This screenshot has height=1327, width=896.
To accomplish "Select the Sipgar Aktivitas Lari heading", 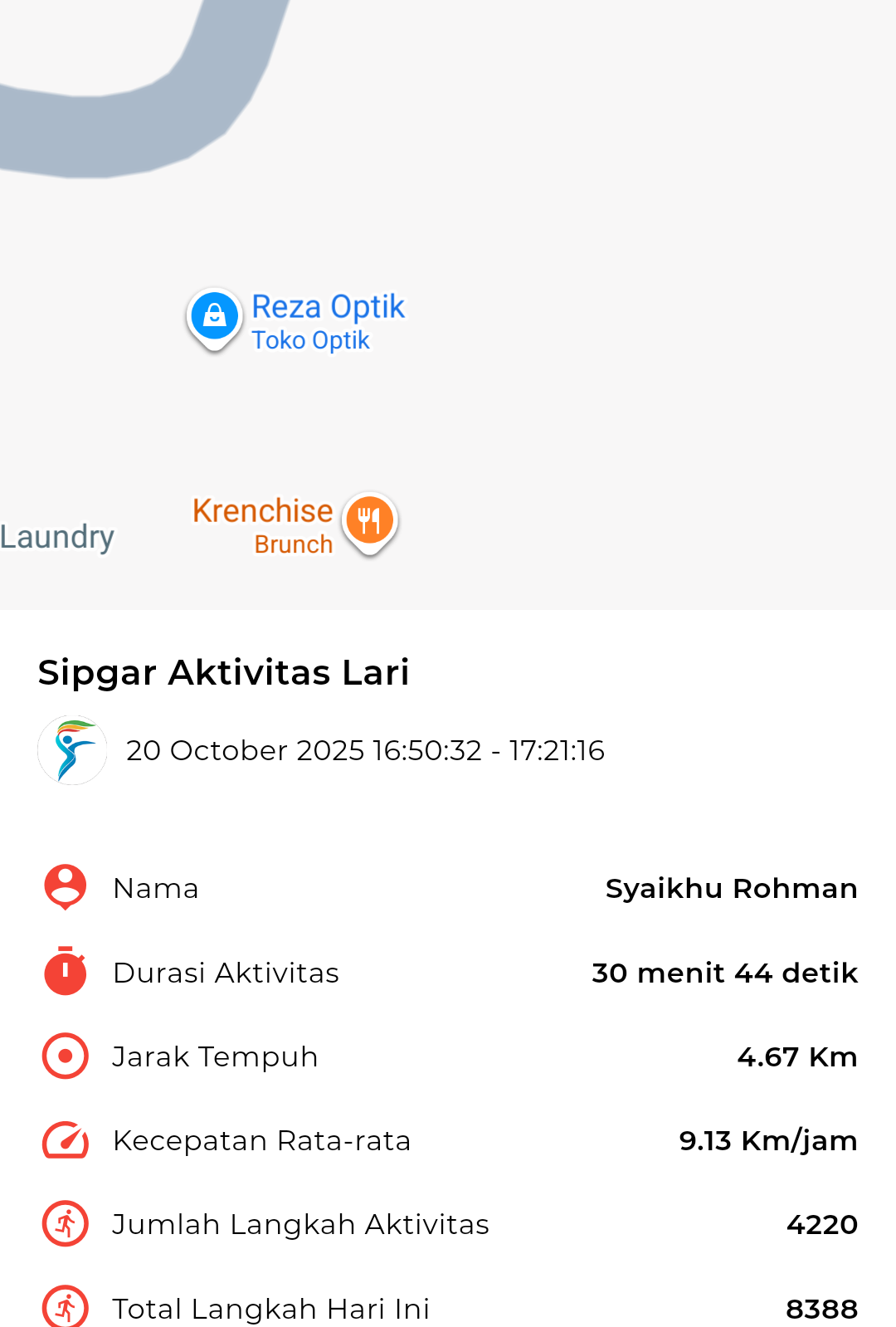I will pos(223,672).
